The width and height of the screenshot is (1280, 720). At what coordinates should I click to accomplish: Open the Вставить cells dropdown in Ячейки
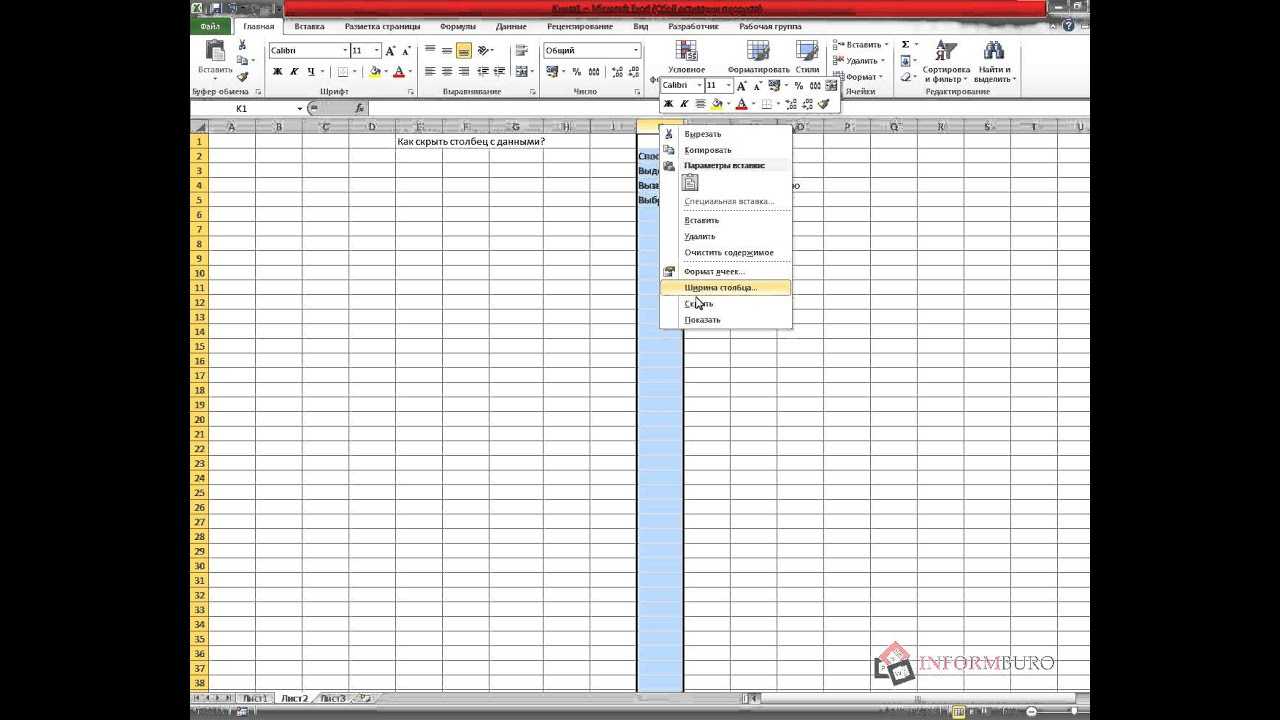[860, 45]
